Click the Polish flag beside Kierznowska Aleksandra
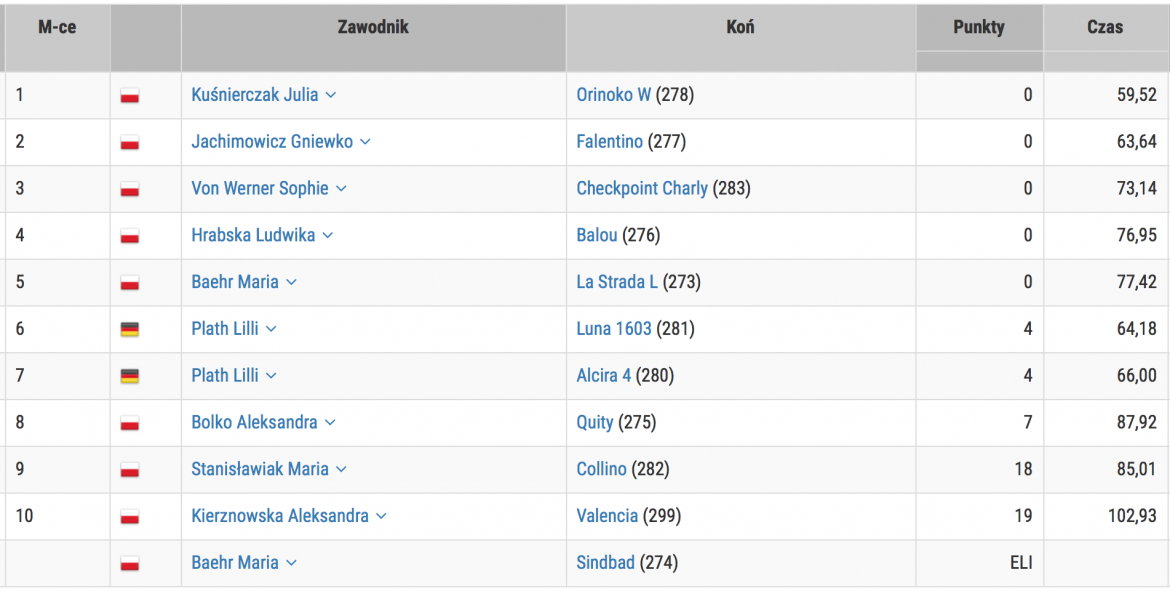The image size is (1170, 591). (x=130, y=516)
